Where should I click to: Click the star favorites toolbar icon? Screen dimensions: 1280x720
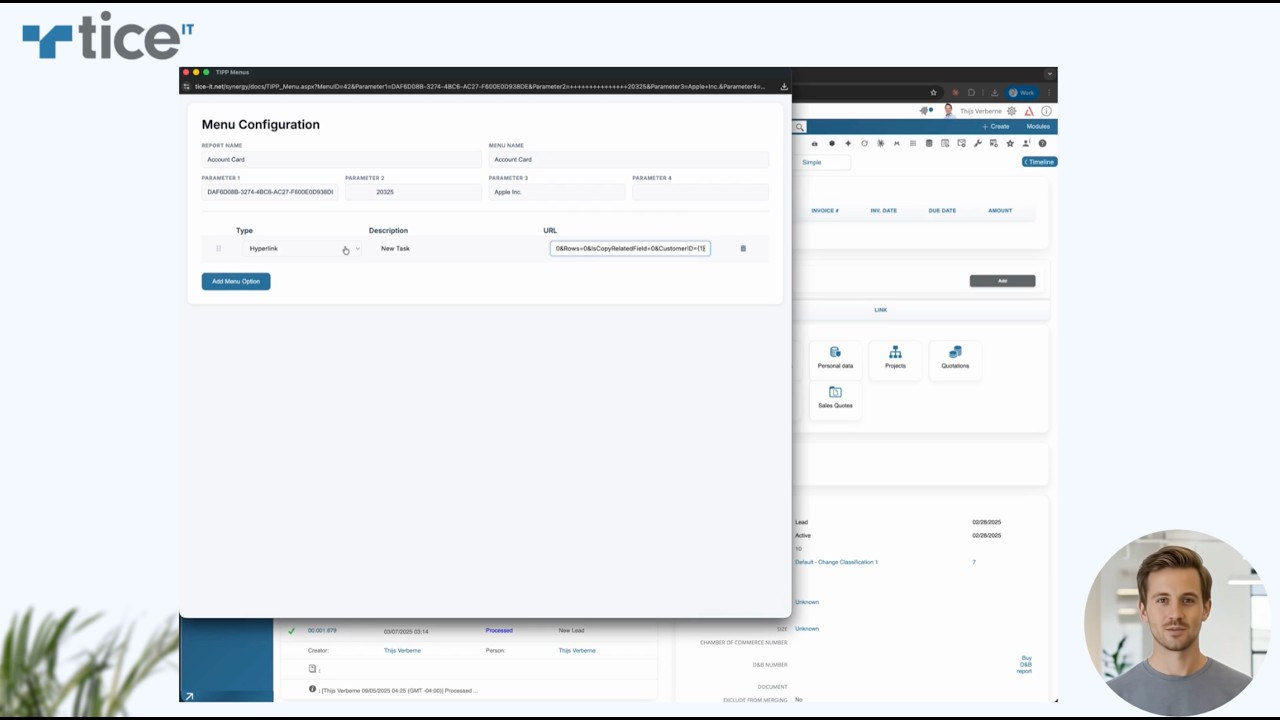tap(1010, 143)
